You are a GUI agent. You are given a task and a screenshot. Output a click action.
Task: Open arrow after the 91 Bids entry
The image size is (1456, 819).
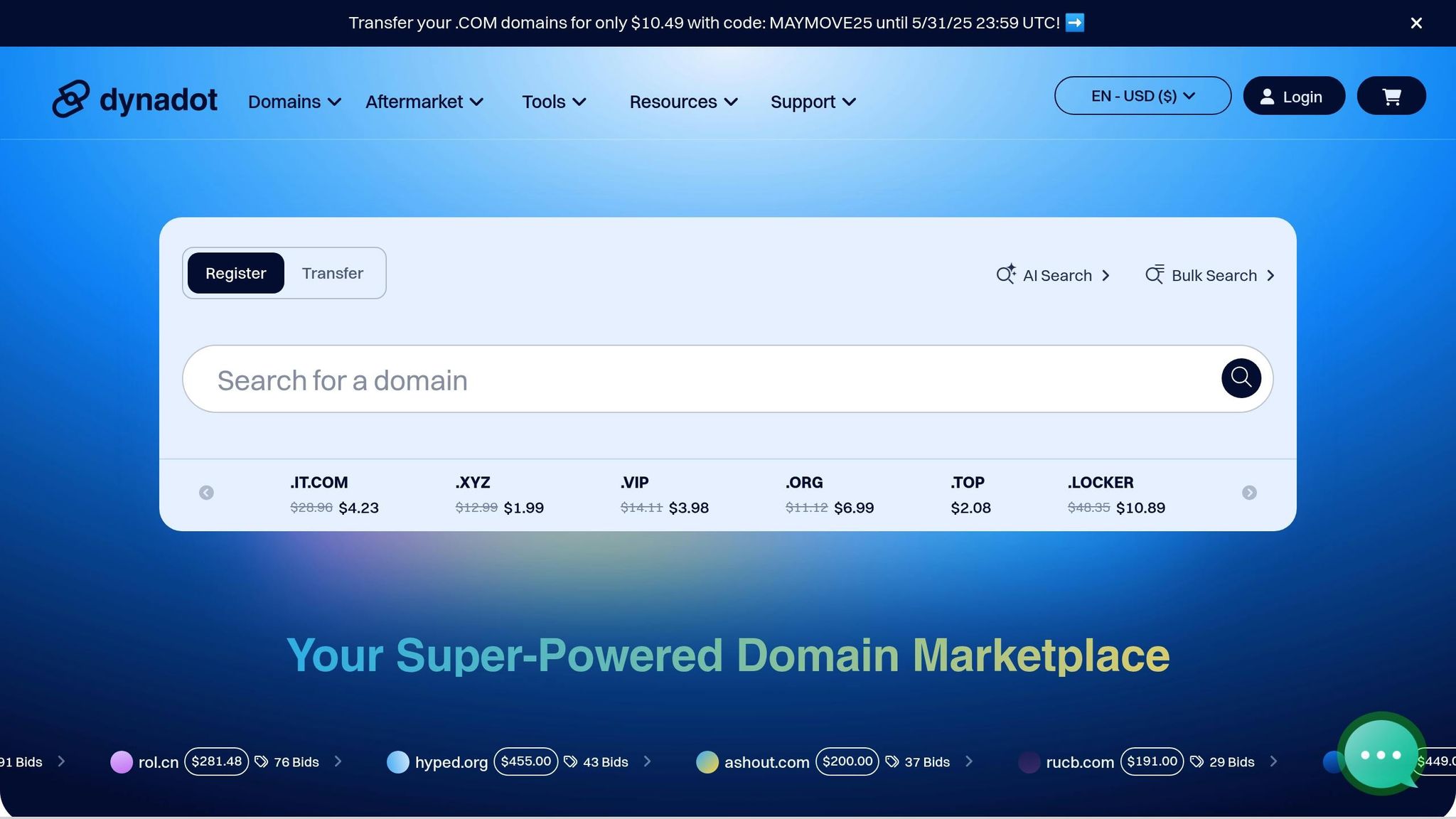(62, 761)
